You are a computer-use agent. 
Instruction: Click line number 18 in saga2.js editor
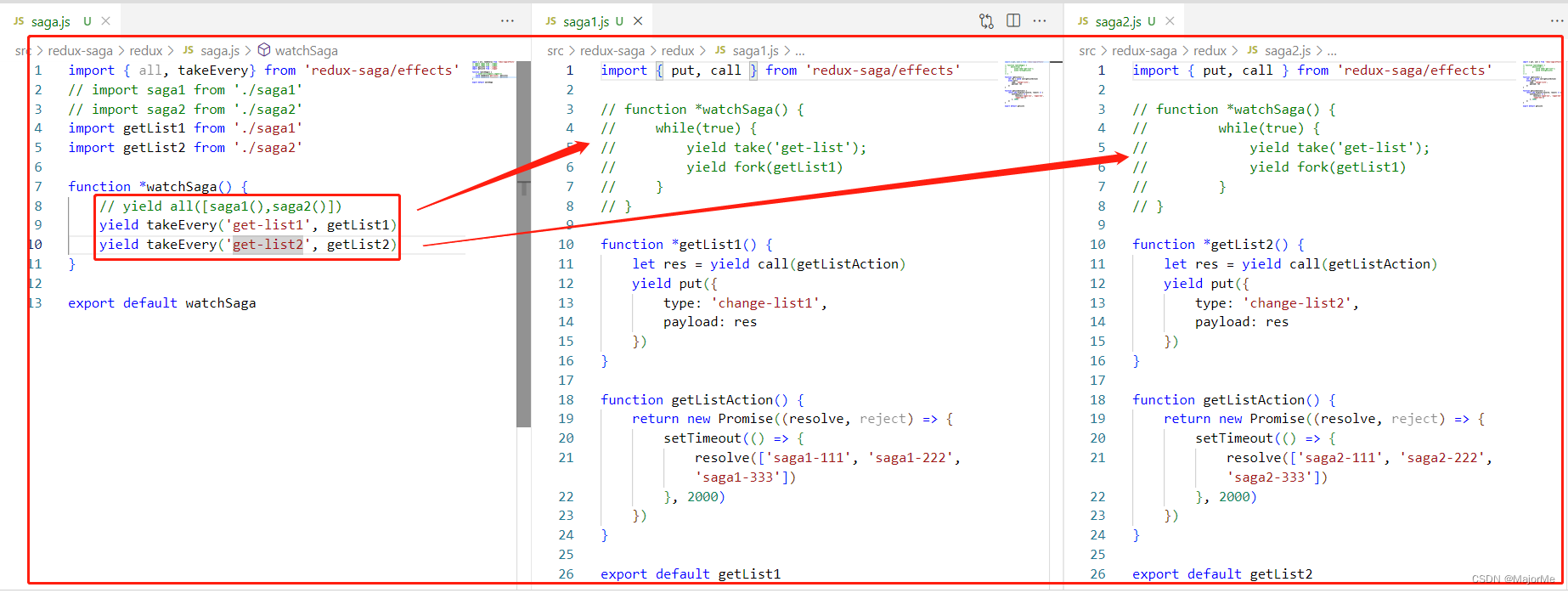point(1097,399)
